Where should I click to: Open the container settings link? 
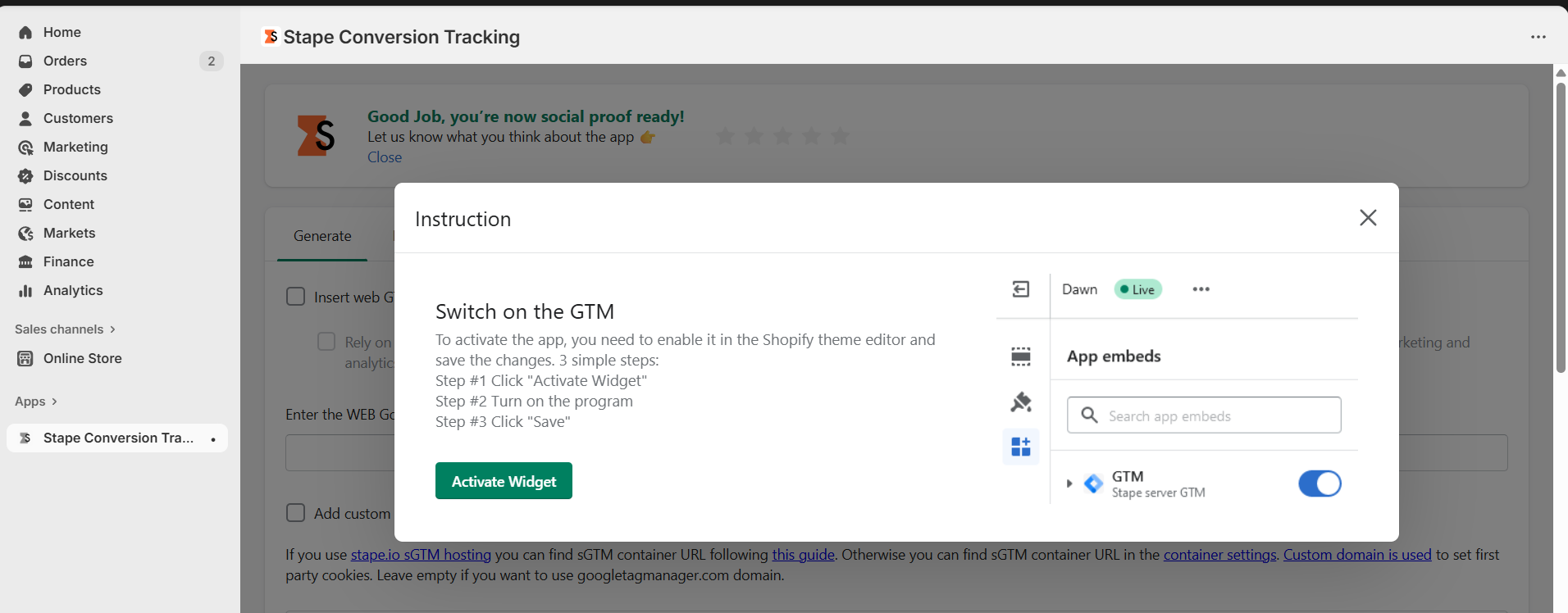[x=1219, y=555]
